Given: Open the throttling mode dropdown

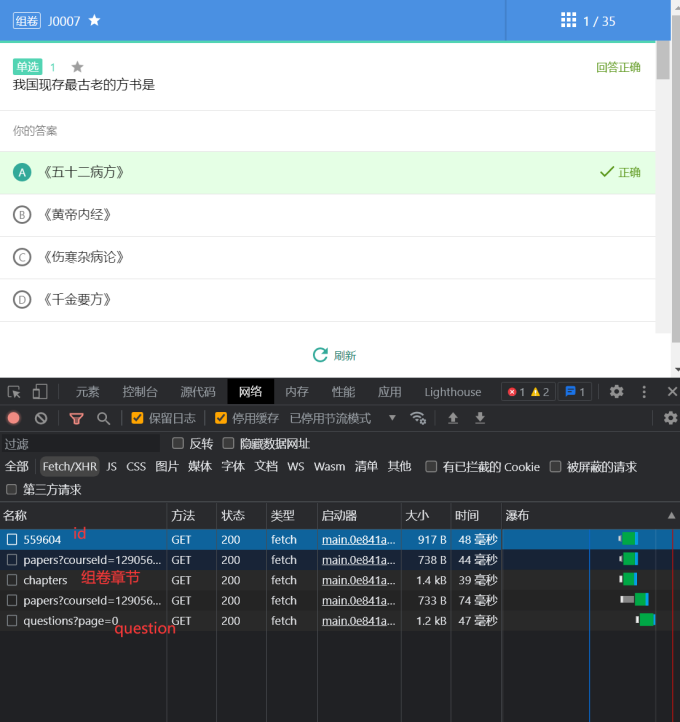Looking at the screenshot, I should 392,418.
